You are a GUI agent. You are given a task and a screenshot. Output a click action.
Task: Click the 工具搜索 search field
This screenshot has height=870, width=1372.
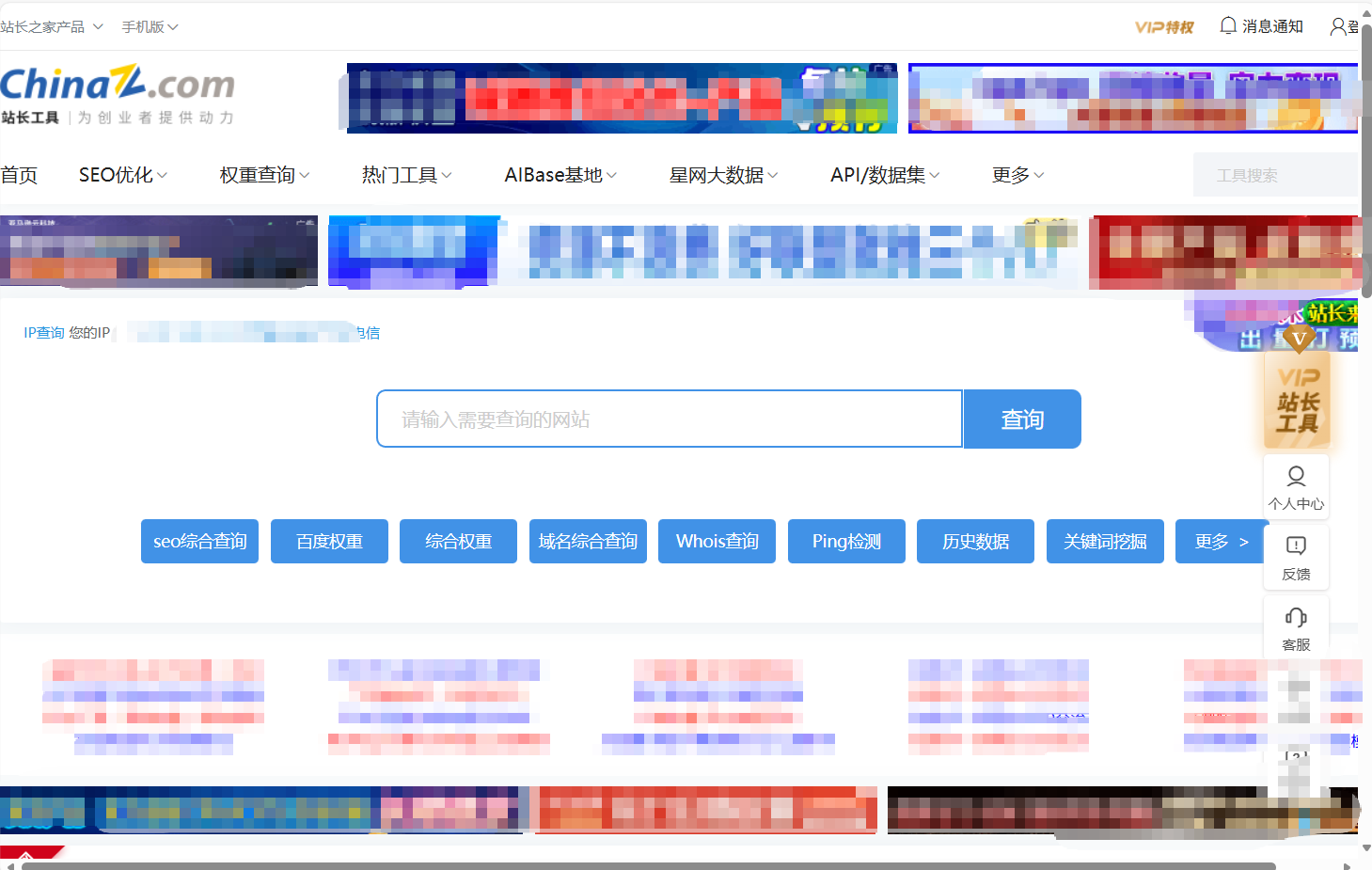pos(1274,174)
